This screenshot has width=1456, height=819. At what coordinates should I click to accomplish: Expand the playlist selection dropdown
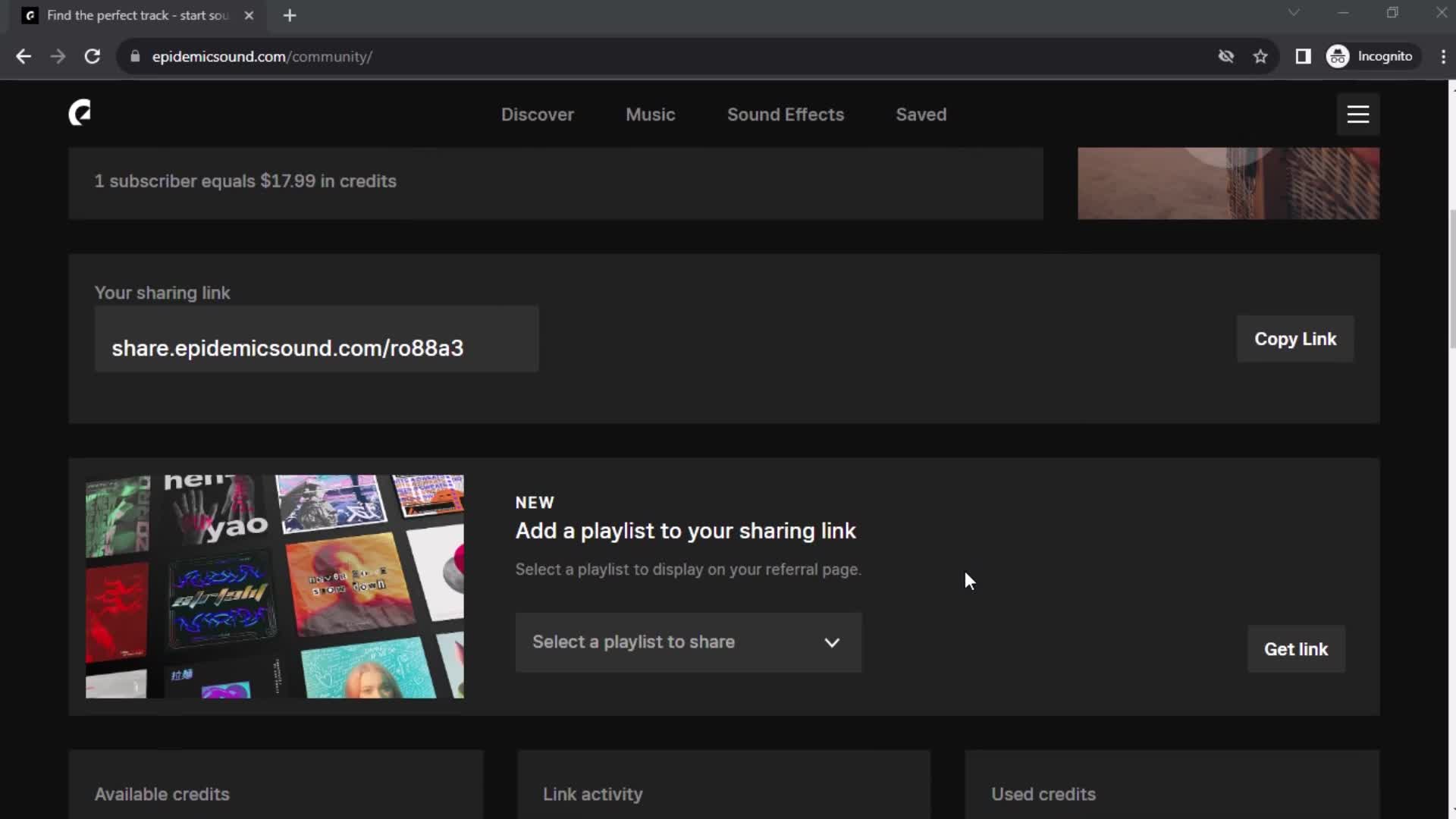click(x=688, y=642)
